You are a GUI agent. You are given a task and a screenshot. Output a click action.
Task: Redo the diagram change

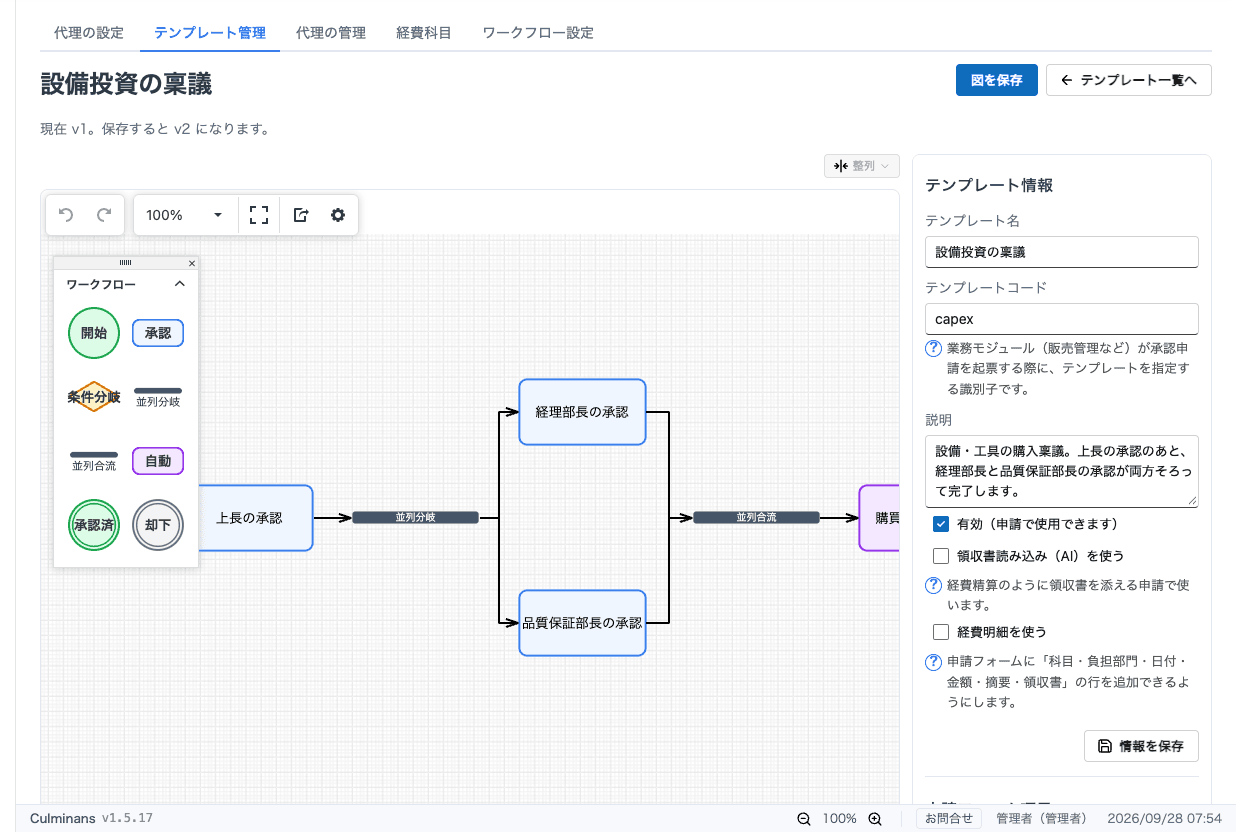[103, 215]
